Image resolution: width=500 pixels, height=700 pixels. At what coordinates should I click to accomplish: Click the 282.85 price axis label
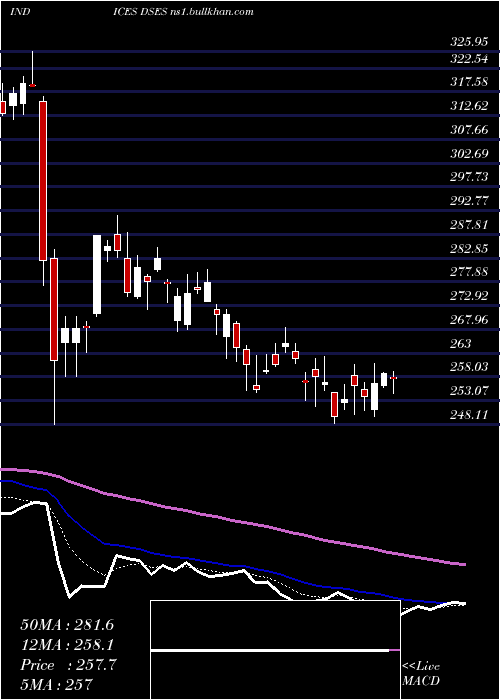coord(469,249)
